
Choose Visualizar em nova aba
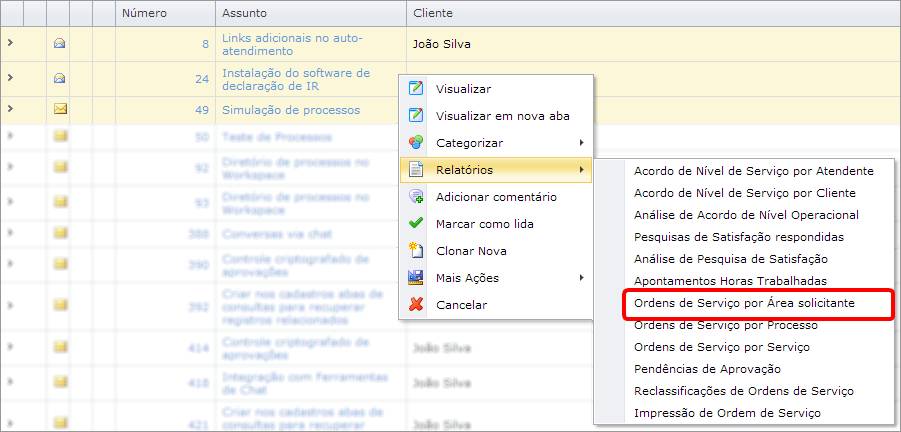(502, 116)
